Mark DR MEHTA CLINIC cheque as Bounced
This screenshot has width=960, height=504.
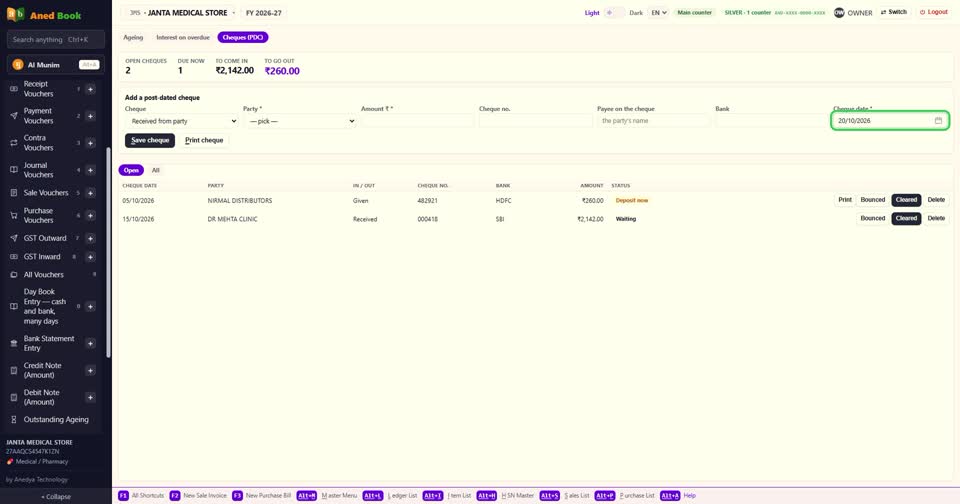tap(872, 219)
